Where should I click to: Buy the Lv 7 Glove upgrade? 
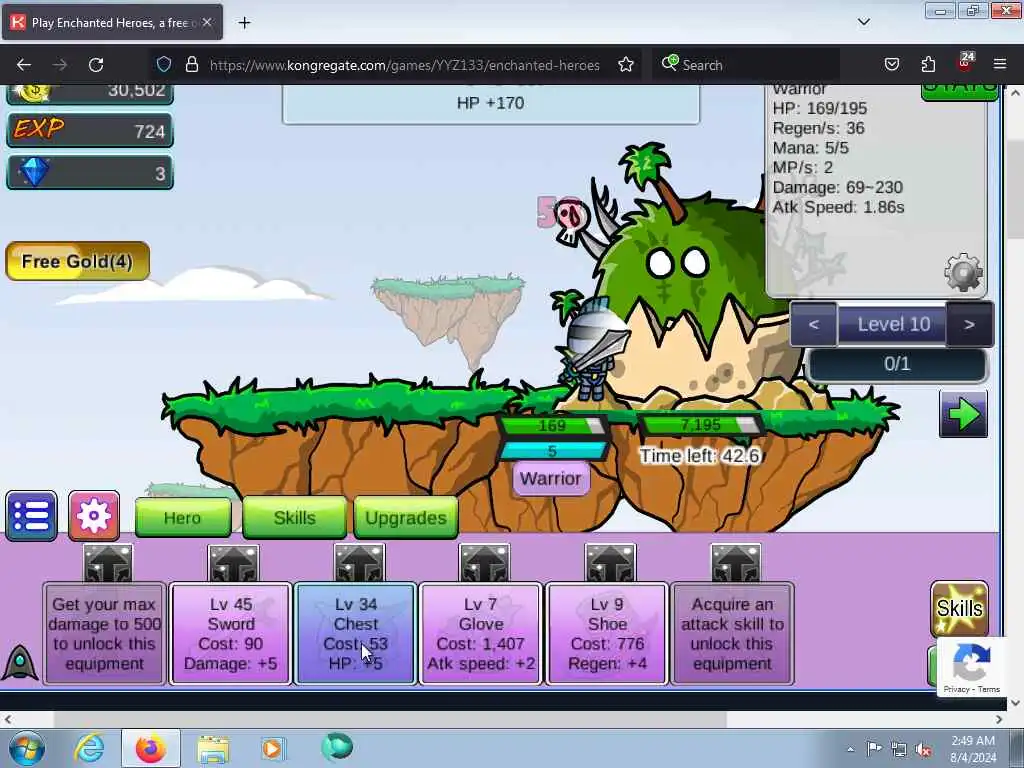click(481, 633)
